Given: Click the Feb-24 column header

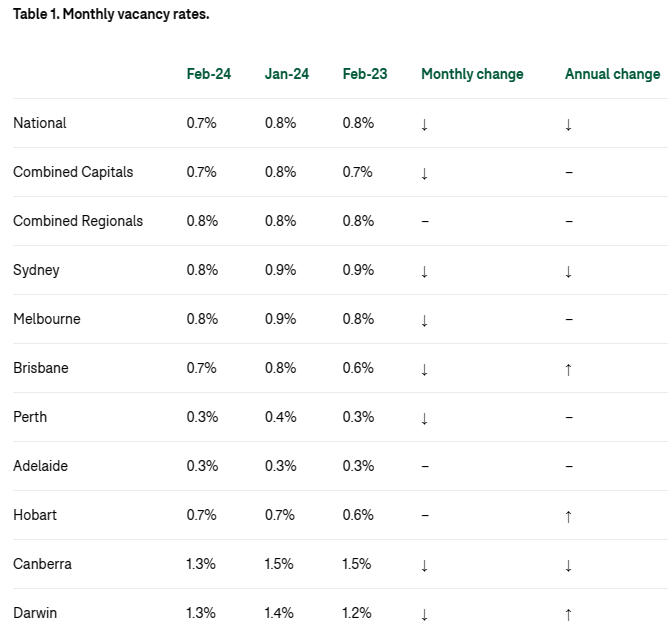Looking at the screenshot, I should [208, 74].
